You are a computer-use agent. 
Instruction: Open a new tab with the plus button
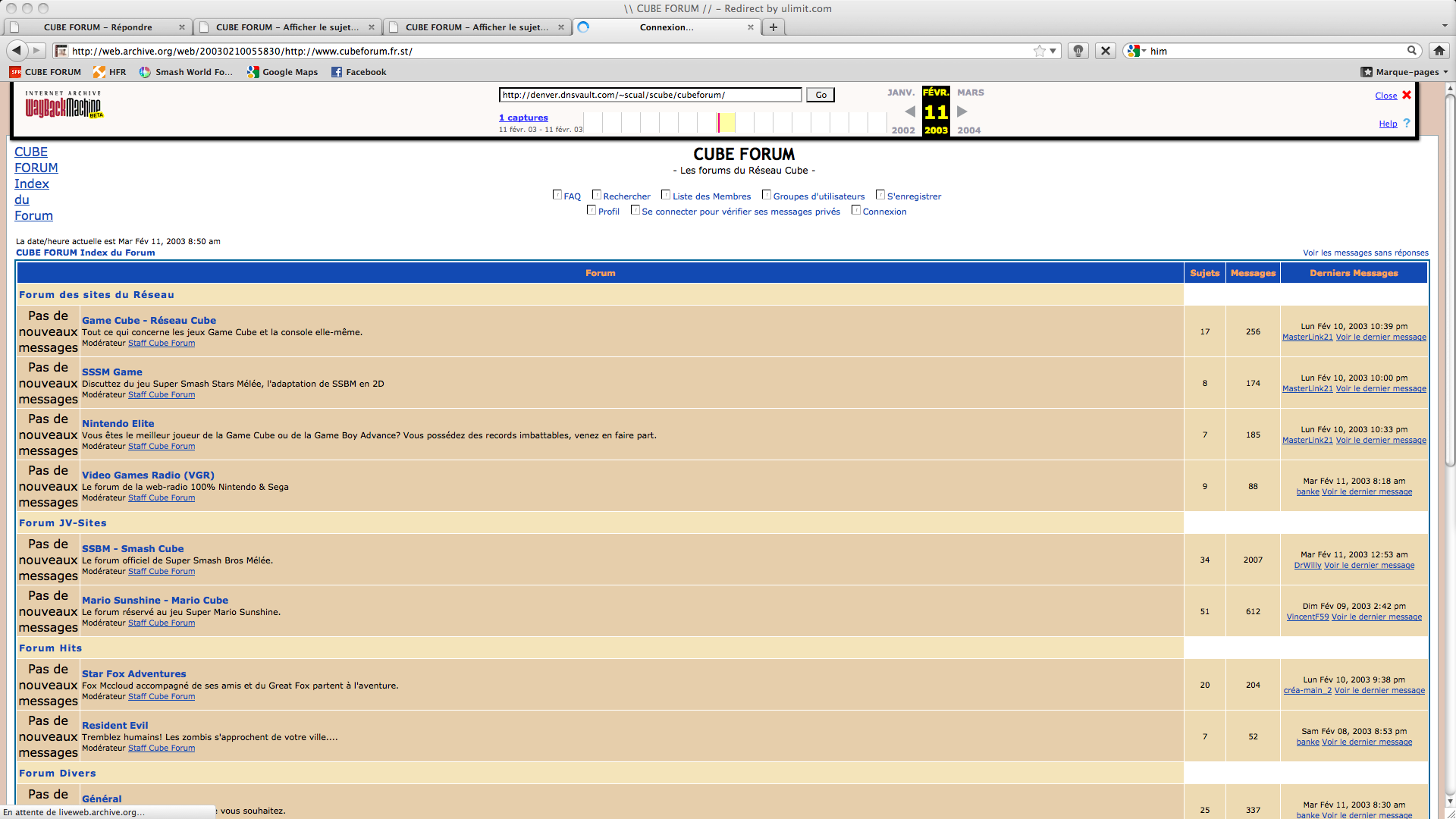click(773, 27)
